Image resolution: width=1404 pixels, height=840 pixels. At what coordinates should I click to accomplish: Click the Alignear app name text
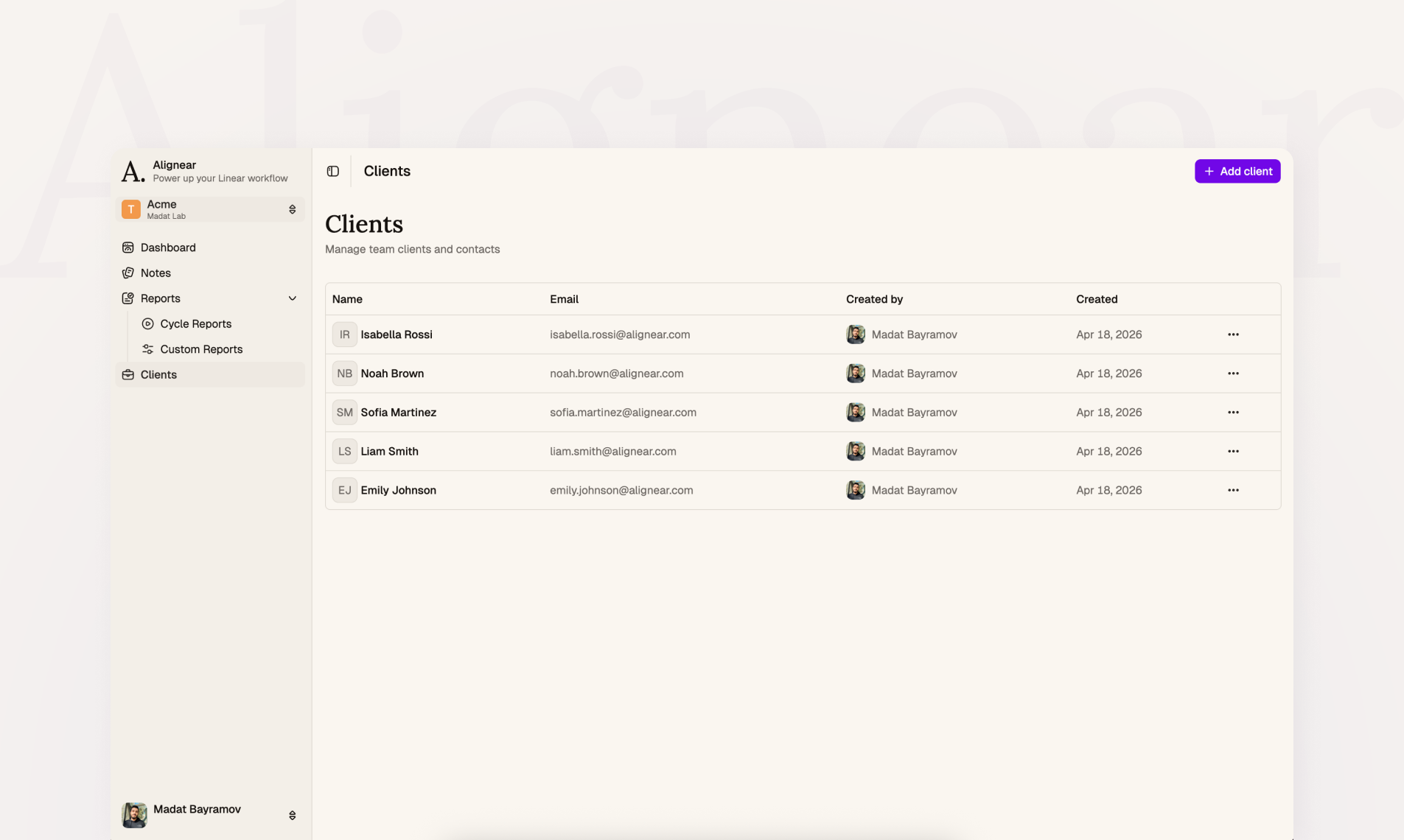pos(175,165)
